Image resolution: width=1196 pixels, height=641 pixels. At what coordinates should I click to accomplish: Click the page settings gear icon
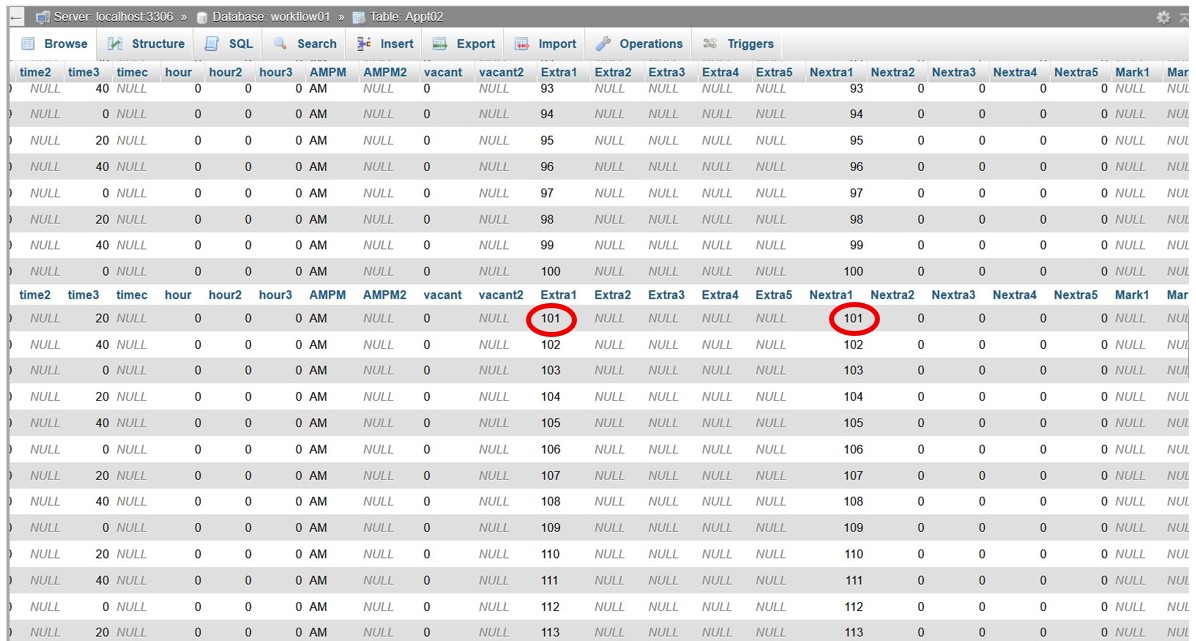pos(1163,17)
